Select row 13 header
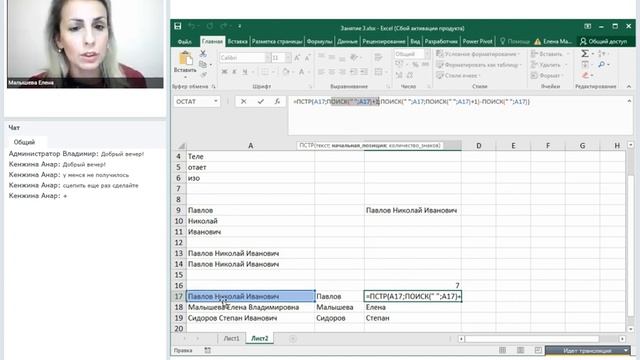Viewport: 640px width, 360px height. pyautogui.click(x=178, y=253)
